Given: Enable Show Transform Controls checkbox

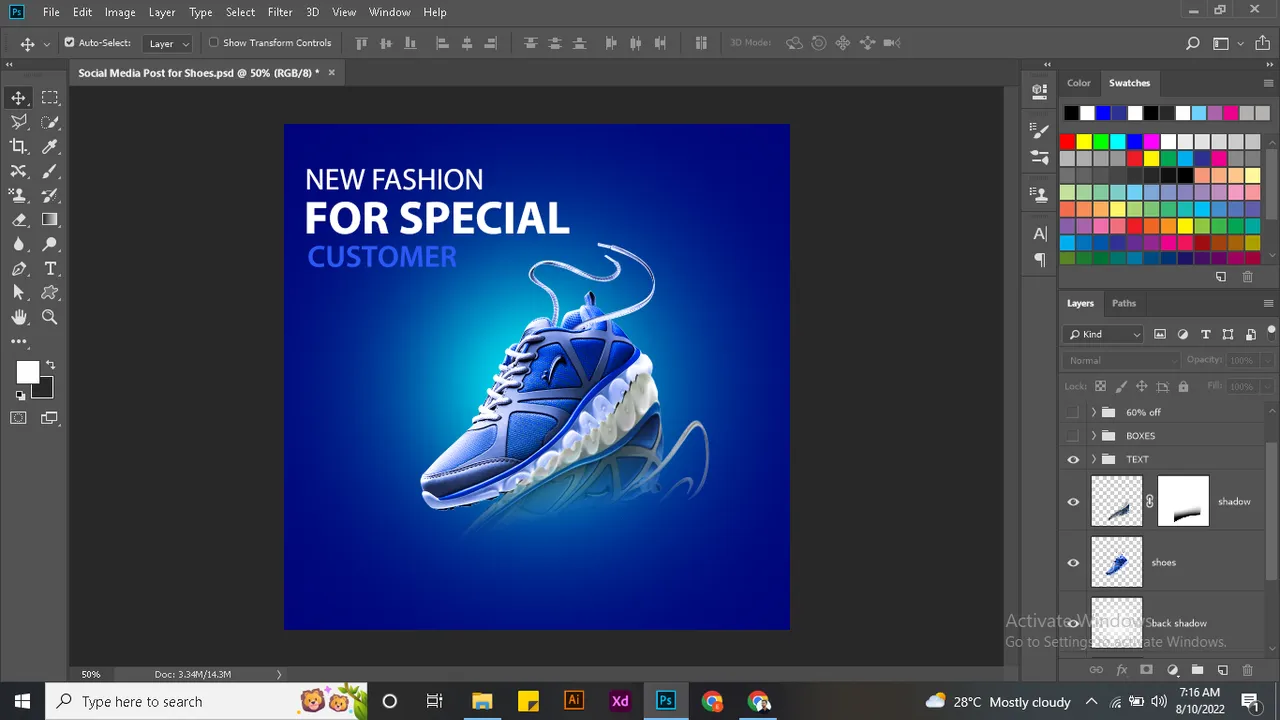Looking at the screenshot, I should 213,43.
